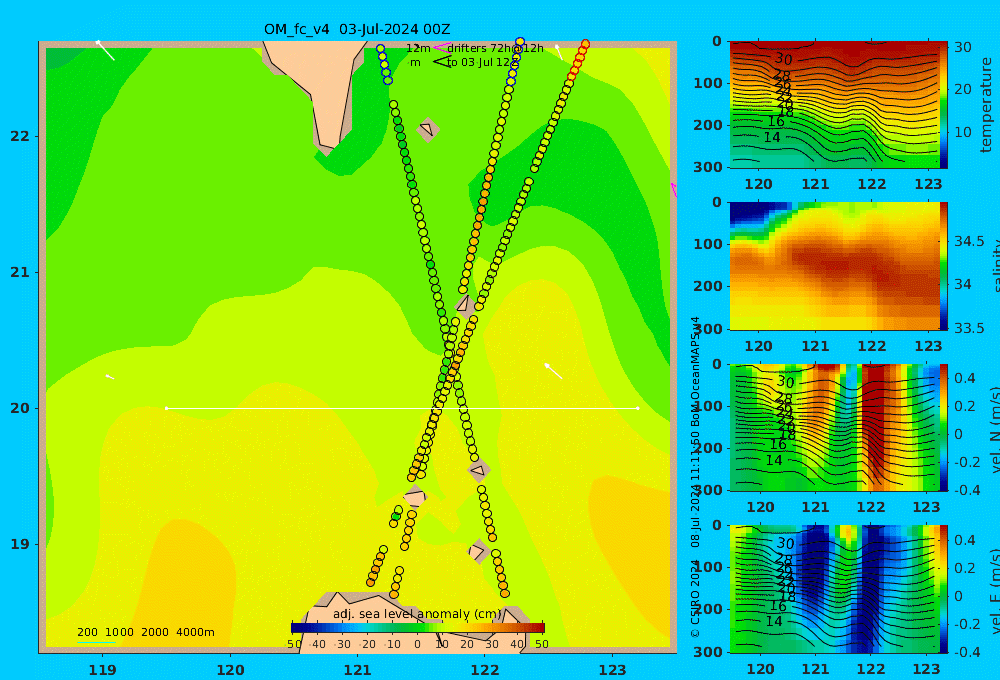This screenshot has width=1000, height=680.
Task: Click the white transect line at 20°N
Action: (402, 408)
